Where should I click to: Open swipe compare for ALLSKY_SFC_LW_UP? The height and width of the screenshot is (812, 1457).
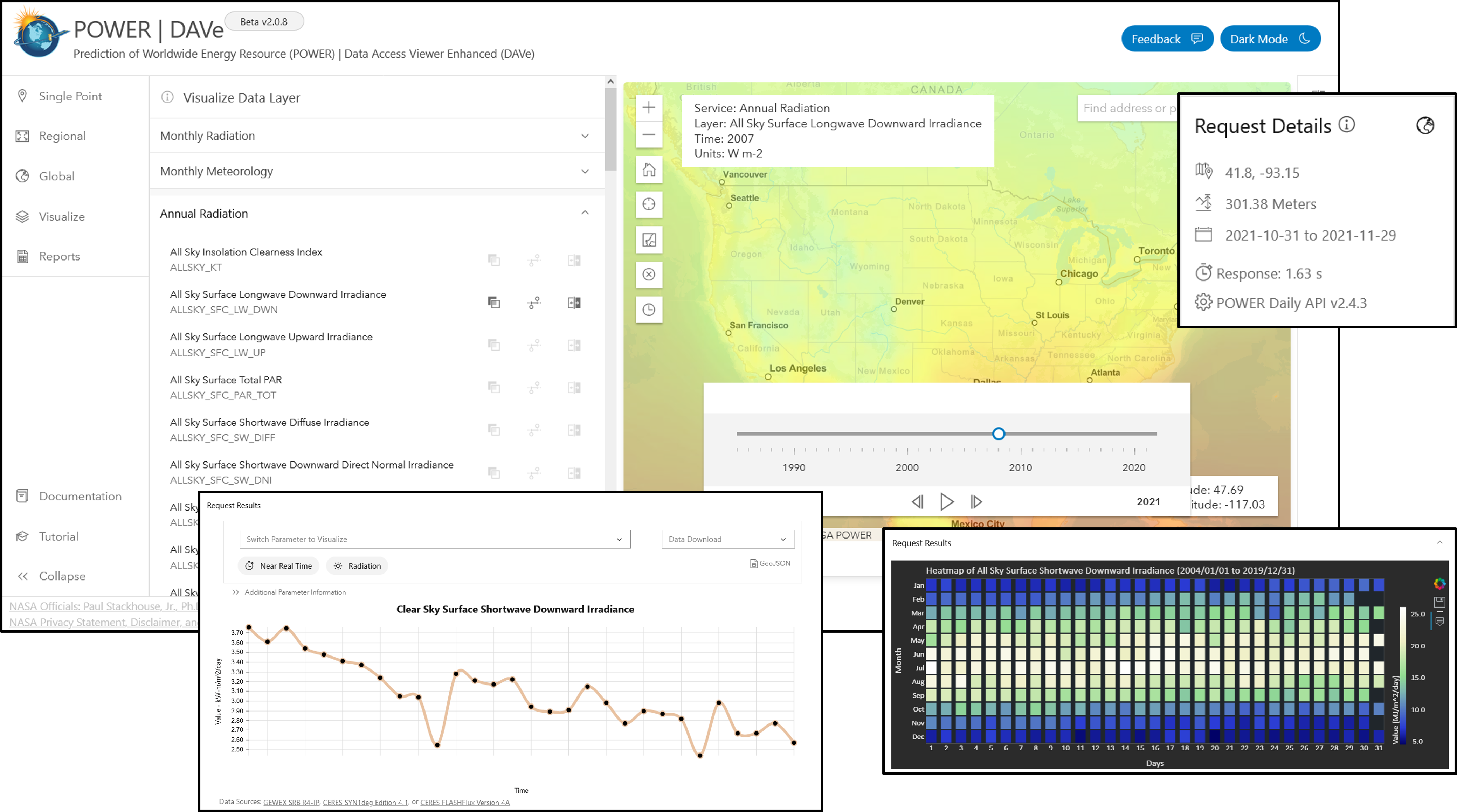pos(574,345)
